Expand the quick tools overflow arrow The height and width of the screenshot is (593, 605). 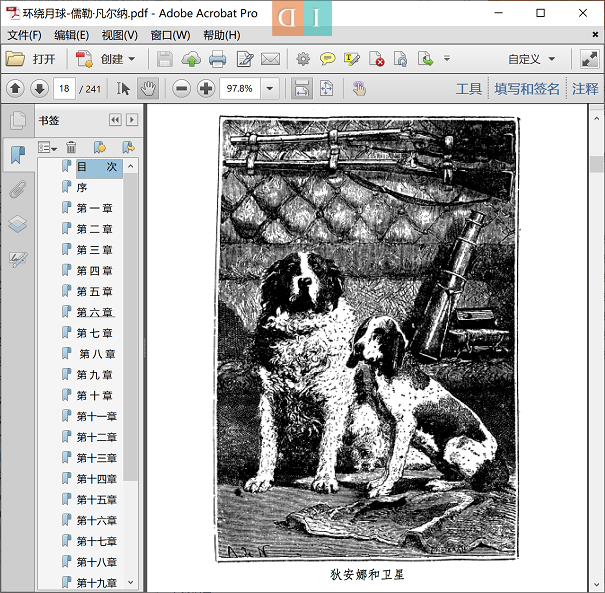(447, 59)
